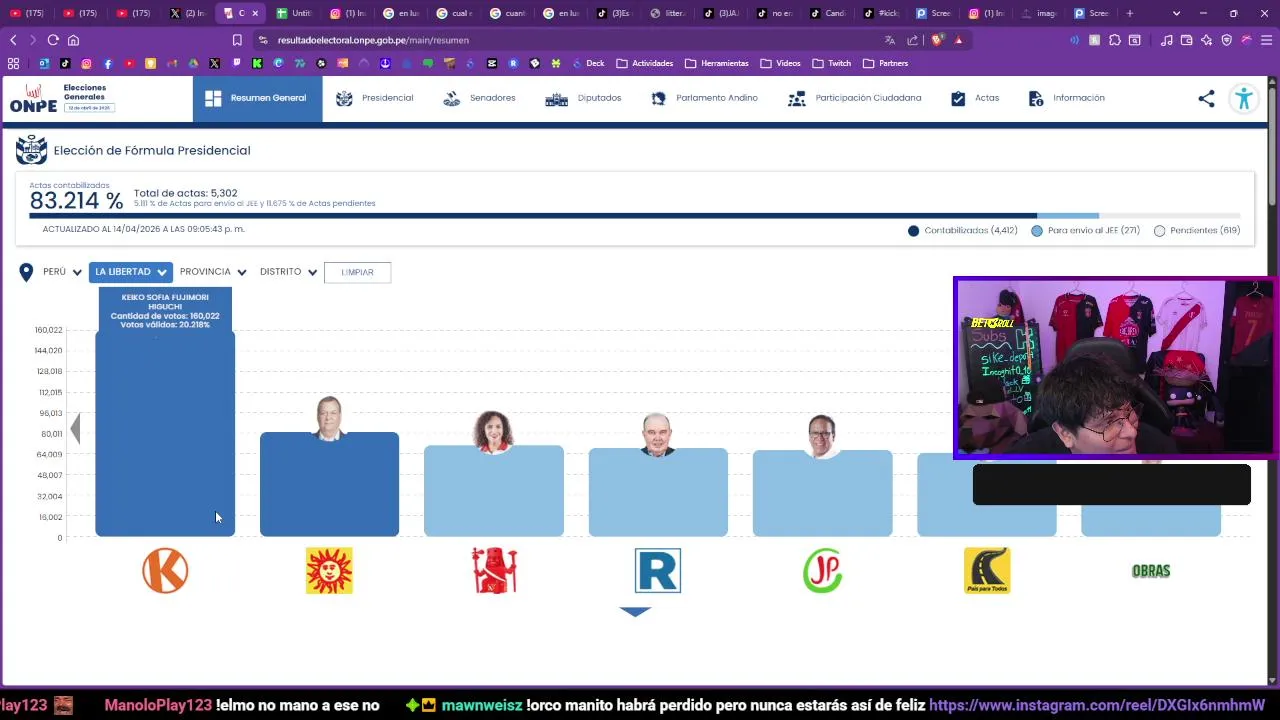This screenshot has height=720, width=1280.
Task: Switch to the Presidencial tab
Action: (374, 98)
